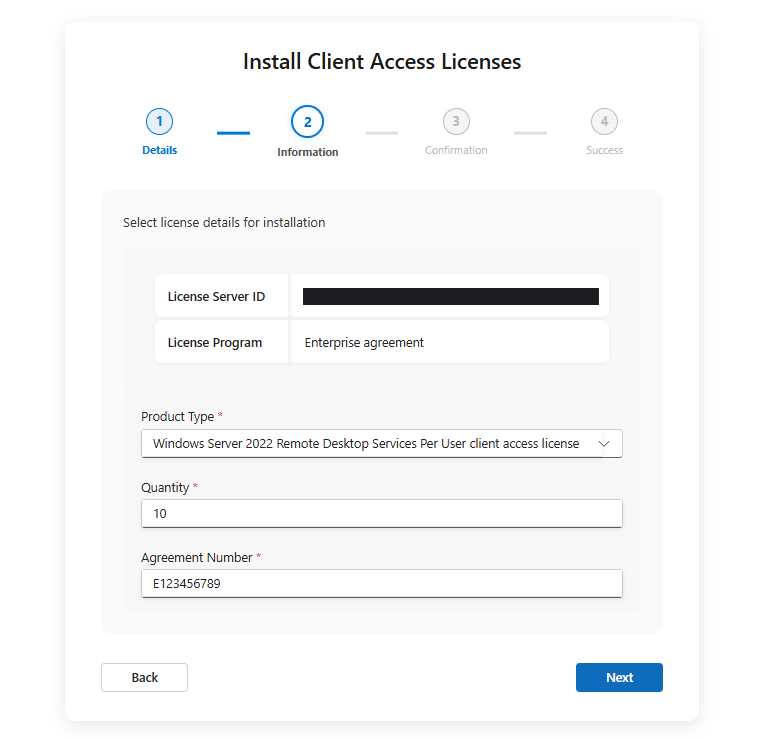Open the Product Type dropdown
Viewport: 765px width, 740px height.
point(382,443)
